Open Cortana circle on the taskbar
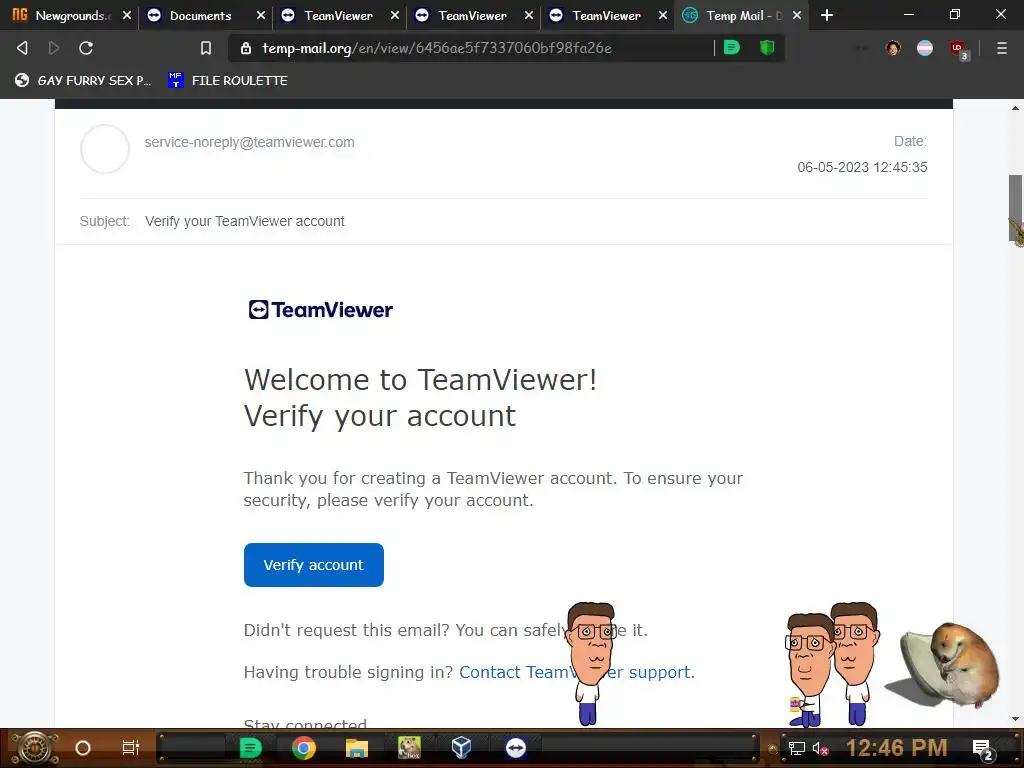This screenshot has width=1024, height=768. (x=83, y=748)
